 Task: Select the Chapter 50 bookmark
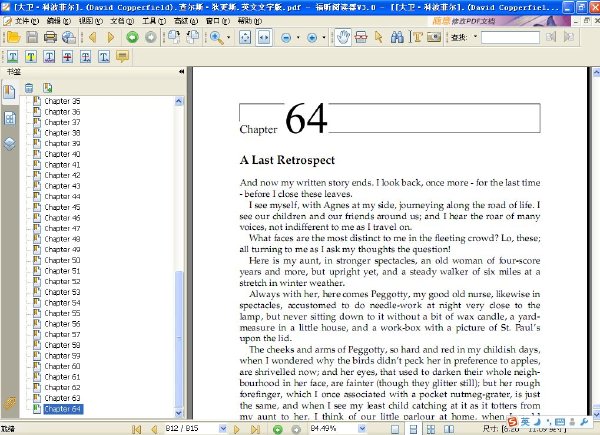62,260
